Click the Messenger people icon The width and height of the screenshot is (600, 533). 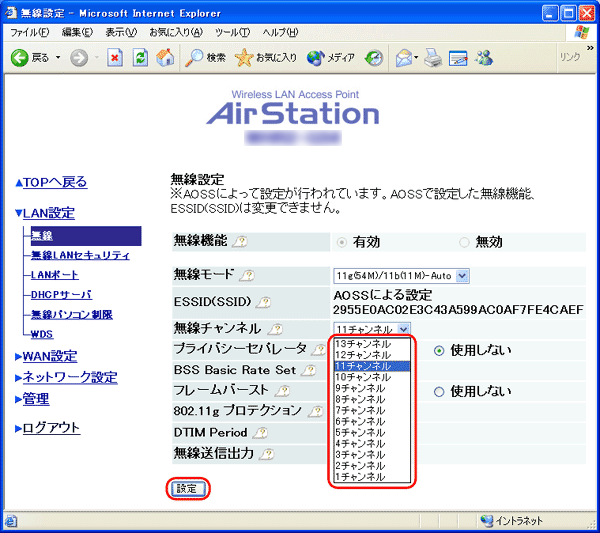click(484, 58)
